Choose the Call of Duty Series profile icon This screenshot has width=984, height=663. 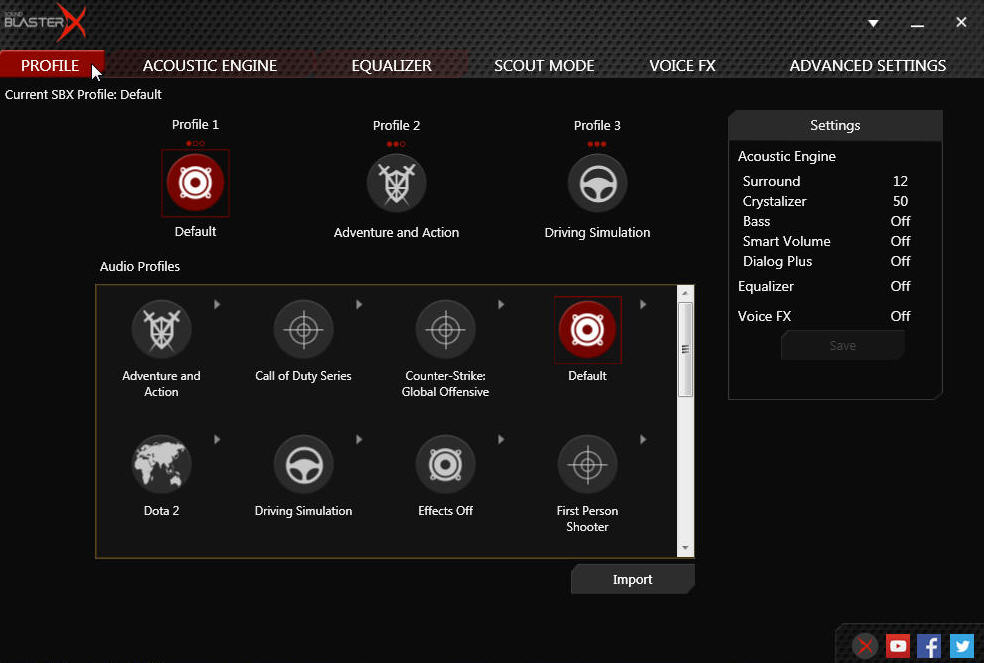[x=303, y=330]
